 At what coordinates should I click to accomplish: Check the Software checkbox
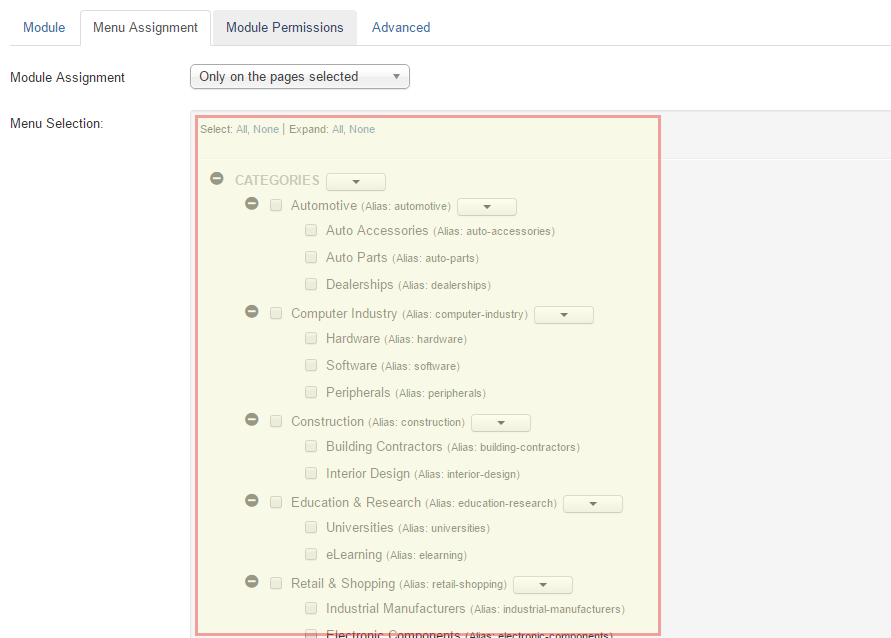pyautogui.click(x=311, y=365)
